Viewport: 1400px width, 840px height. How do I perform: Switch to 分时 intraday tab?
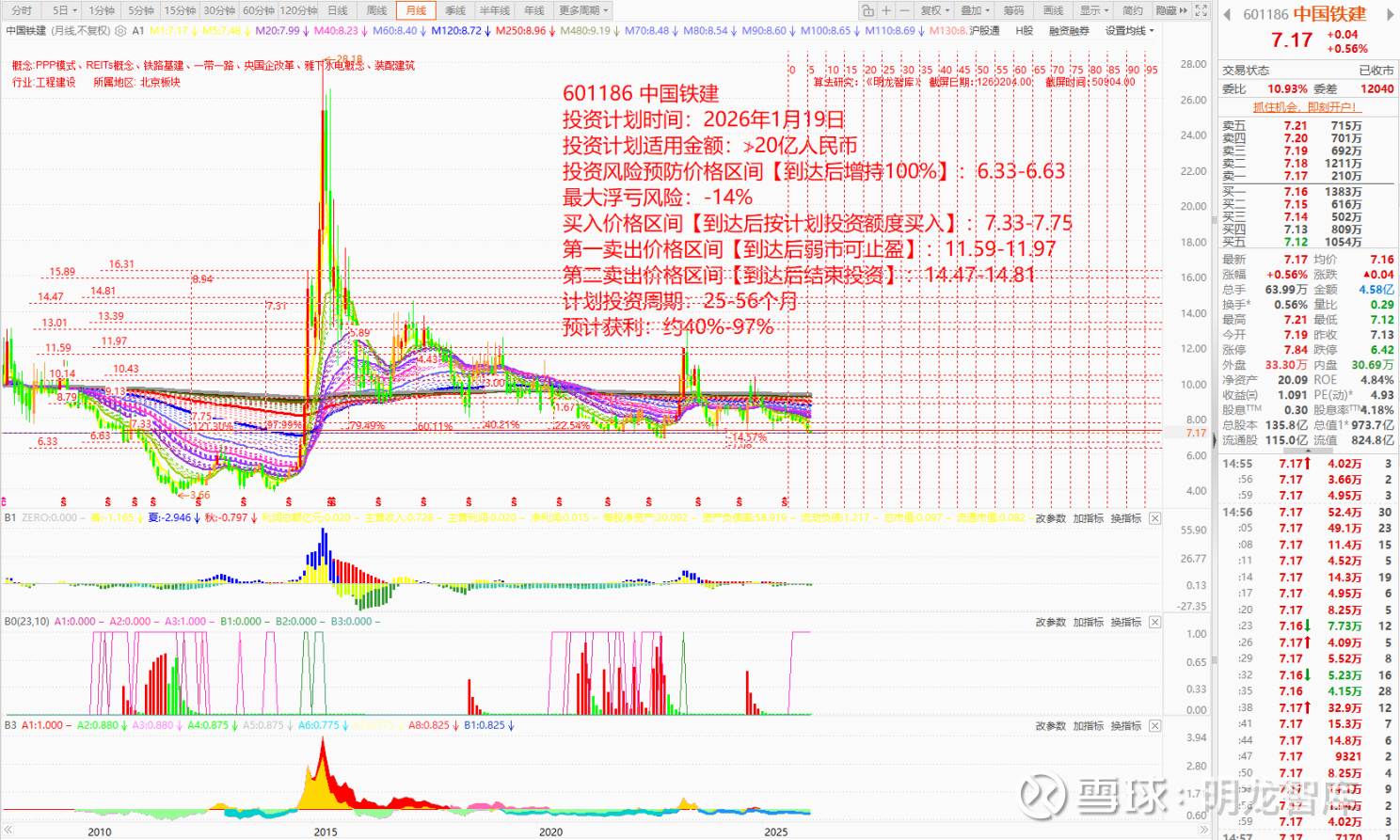(22, 10)
